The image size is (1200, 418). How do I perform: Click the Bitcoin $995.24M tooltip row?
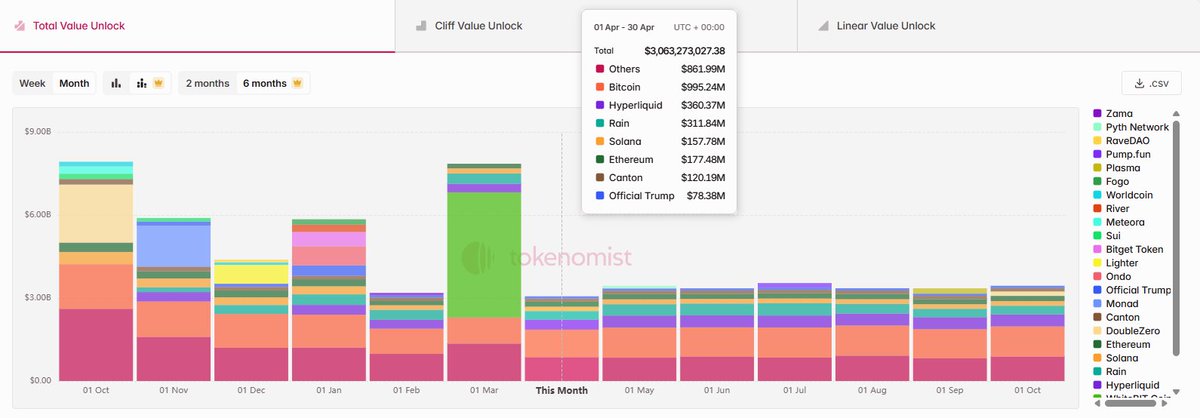coord(659,87)
